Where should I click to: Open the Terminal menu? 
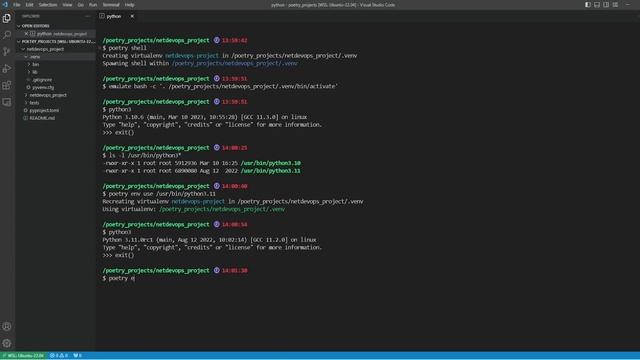(111, 5)
